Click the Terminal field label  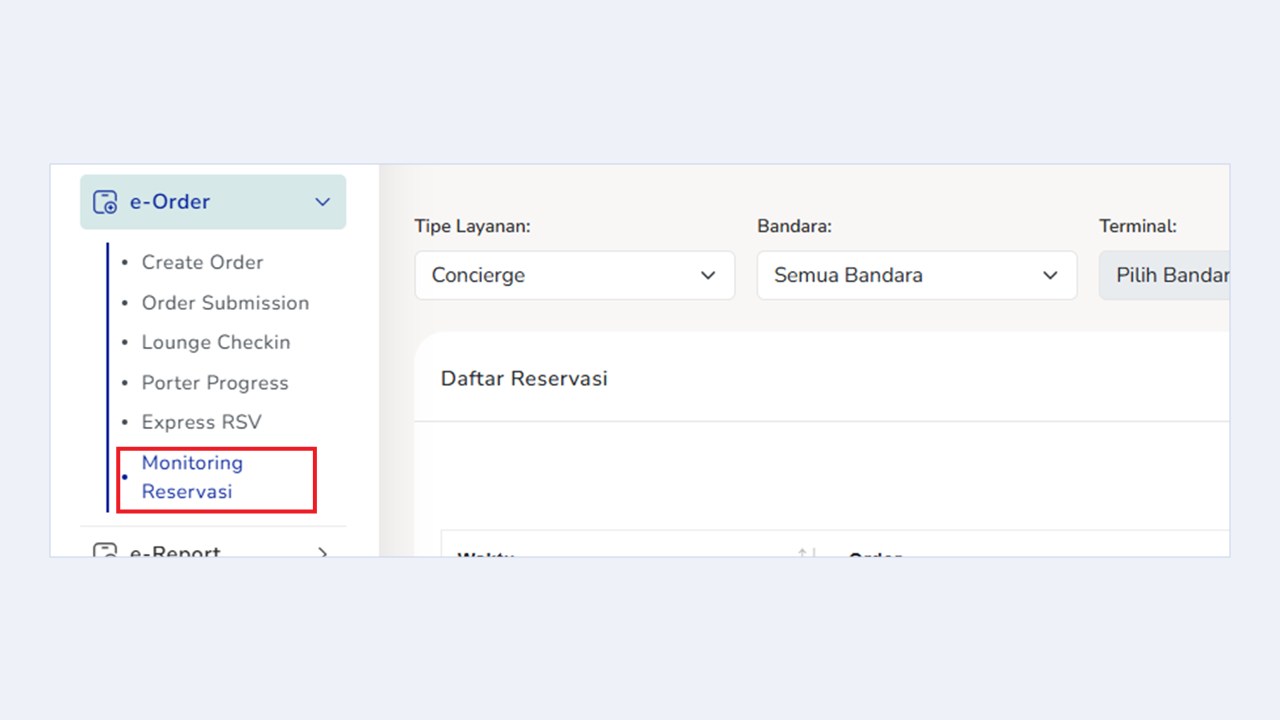(1138, 227)
